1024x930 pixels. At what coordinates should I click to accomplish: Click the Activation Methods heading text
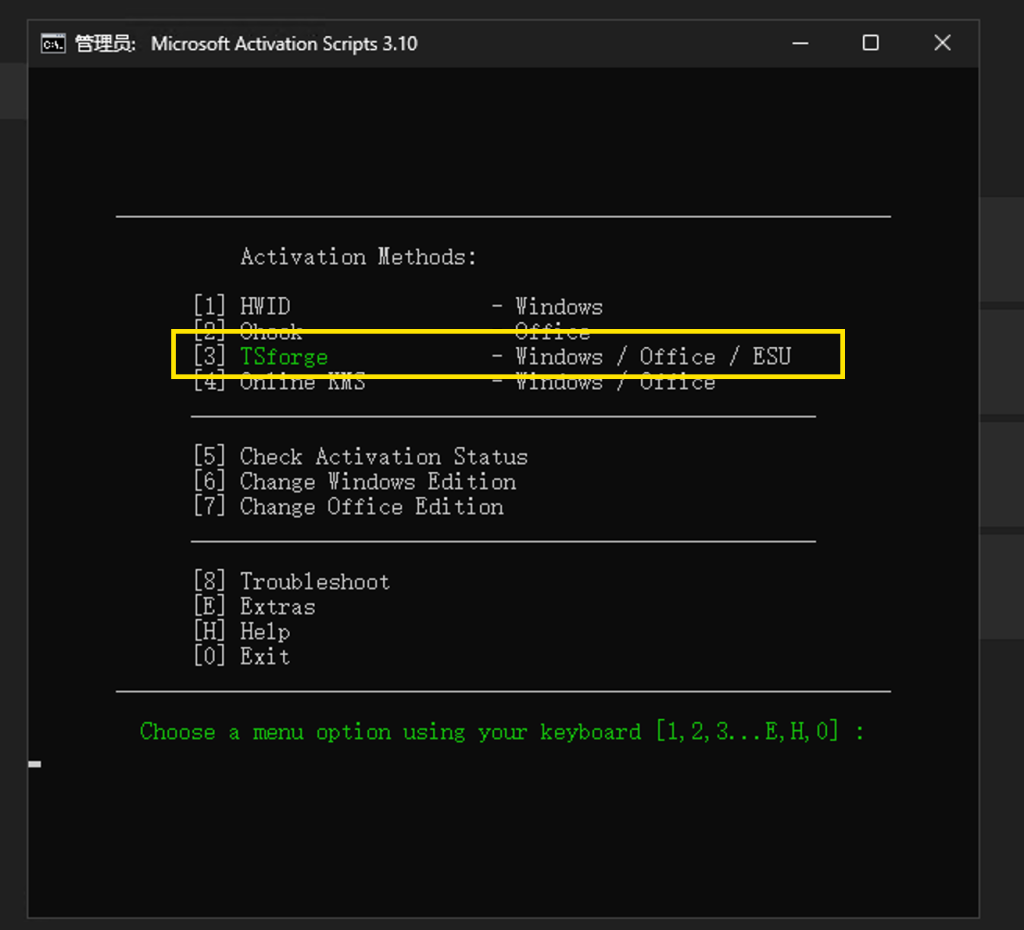[357, 256]
